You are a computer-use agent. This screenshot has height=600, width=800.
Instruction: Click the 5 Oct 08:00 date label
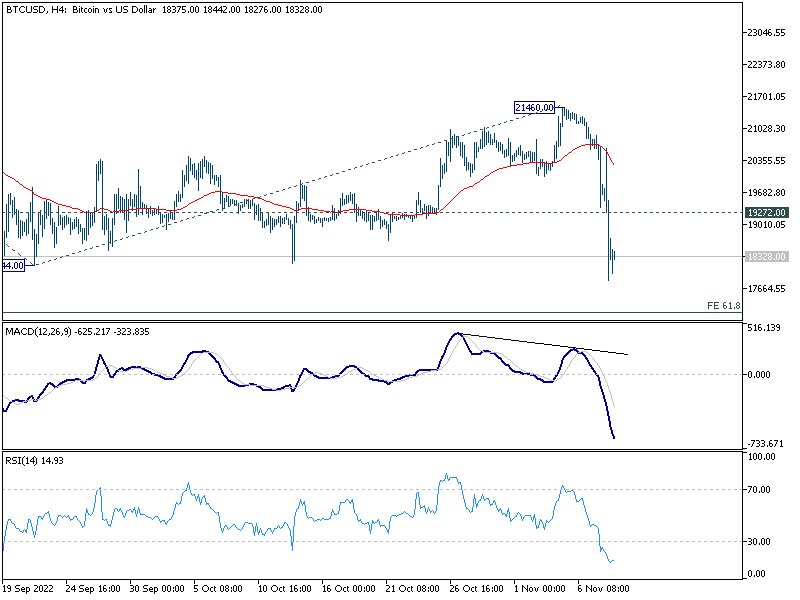coord(218,589)
